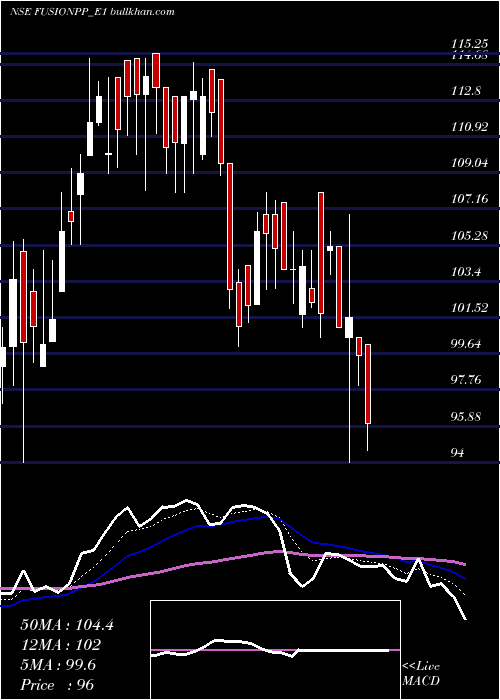
Task: Click the 5MA : 99.6 readout
Action: [x=58, y=665]
